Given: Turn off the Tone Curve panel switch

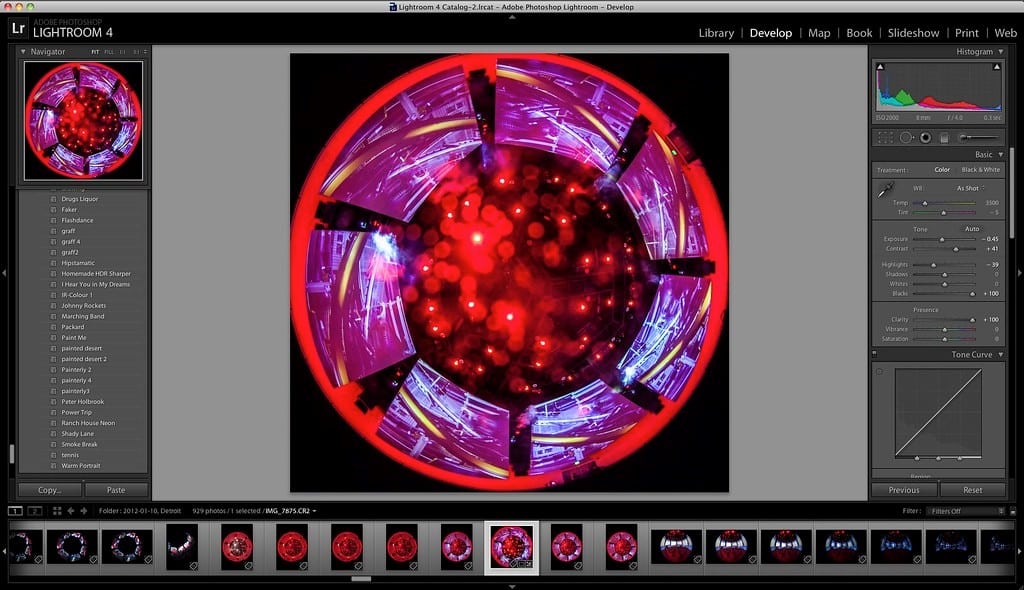Looking at the screenshot, I should click(x=874, y=354).
